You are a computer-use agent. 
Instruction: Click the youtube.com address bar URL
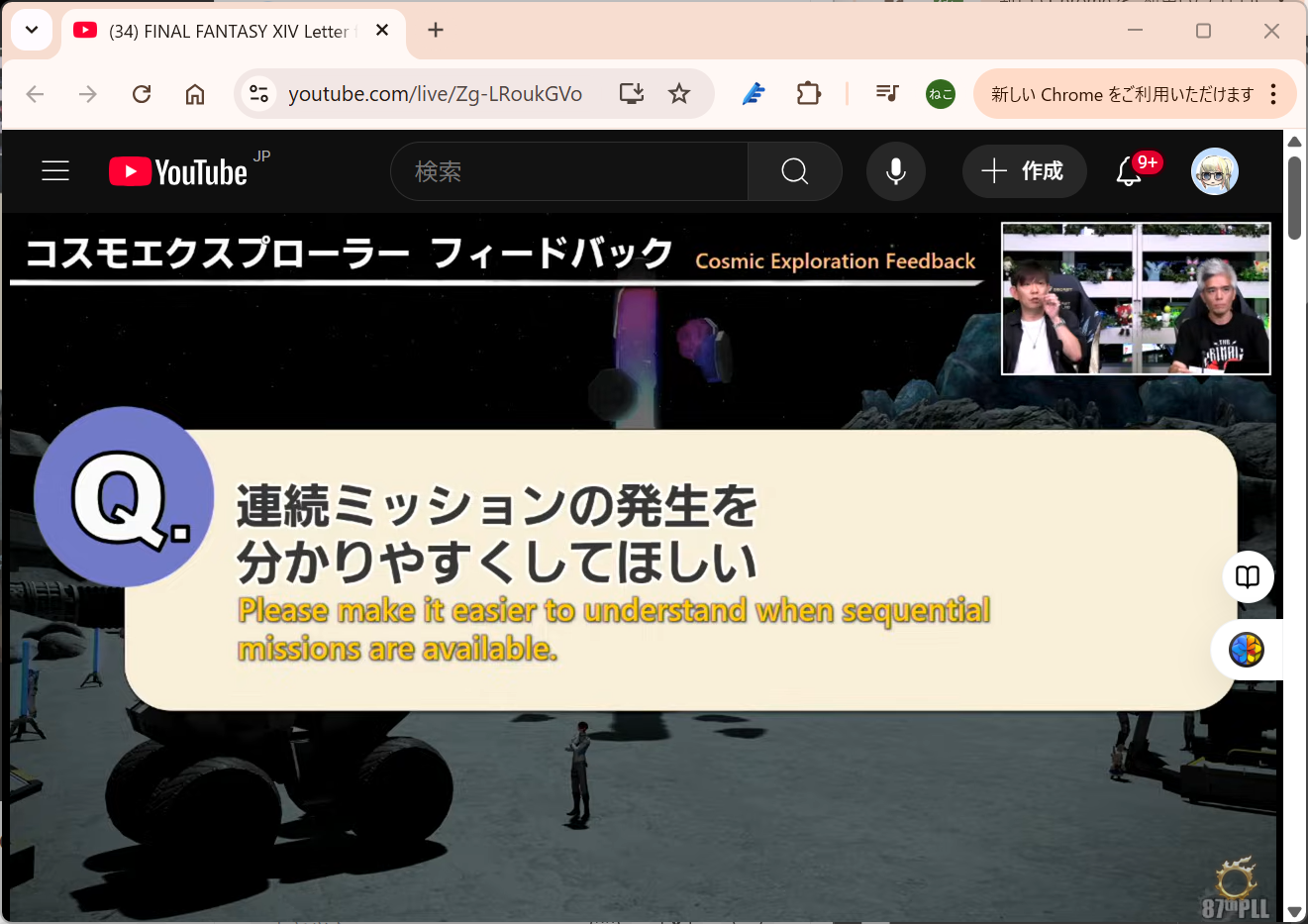pos(435,94)
